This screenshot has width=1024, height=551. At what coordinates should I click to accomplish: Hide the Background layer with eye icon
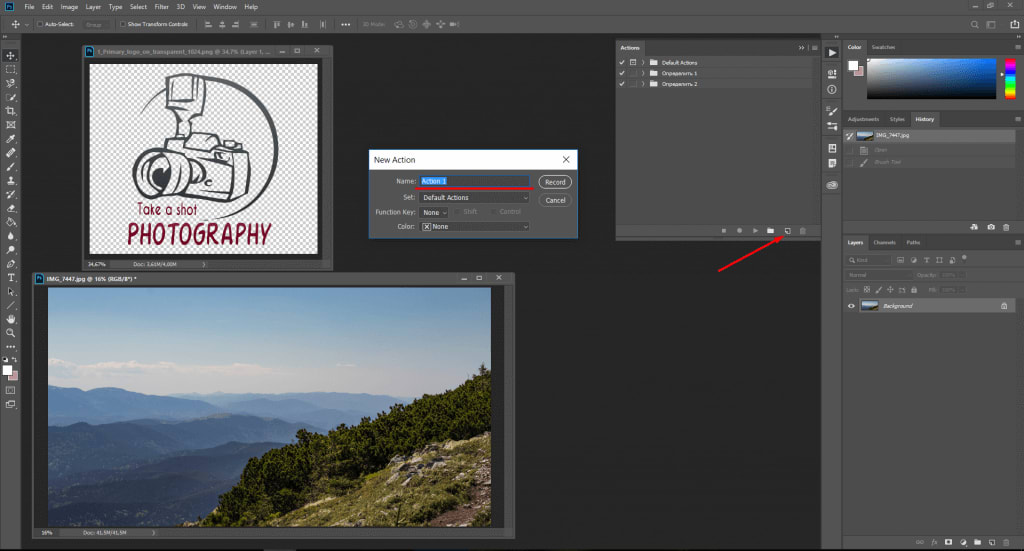click(851, 306)
